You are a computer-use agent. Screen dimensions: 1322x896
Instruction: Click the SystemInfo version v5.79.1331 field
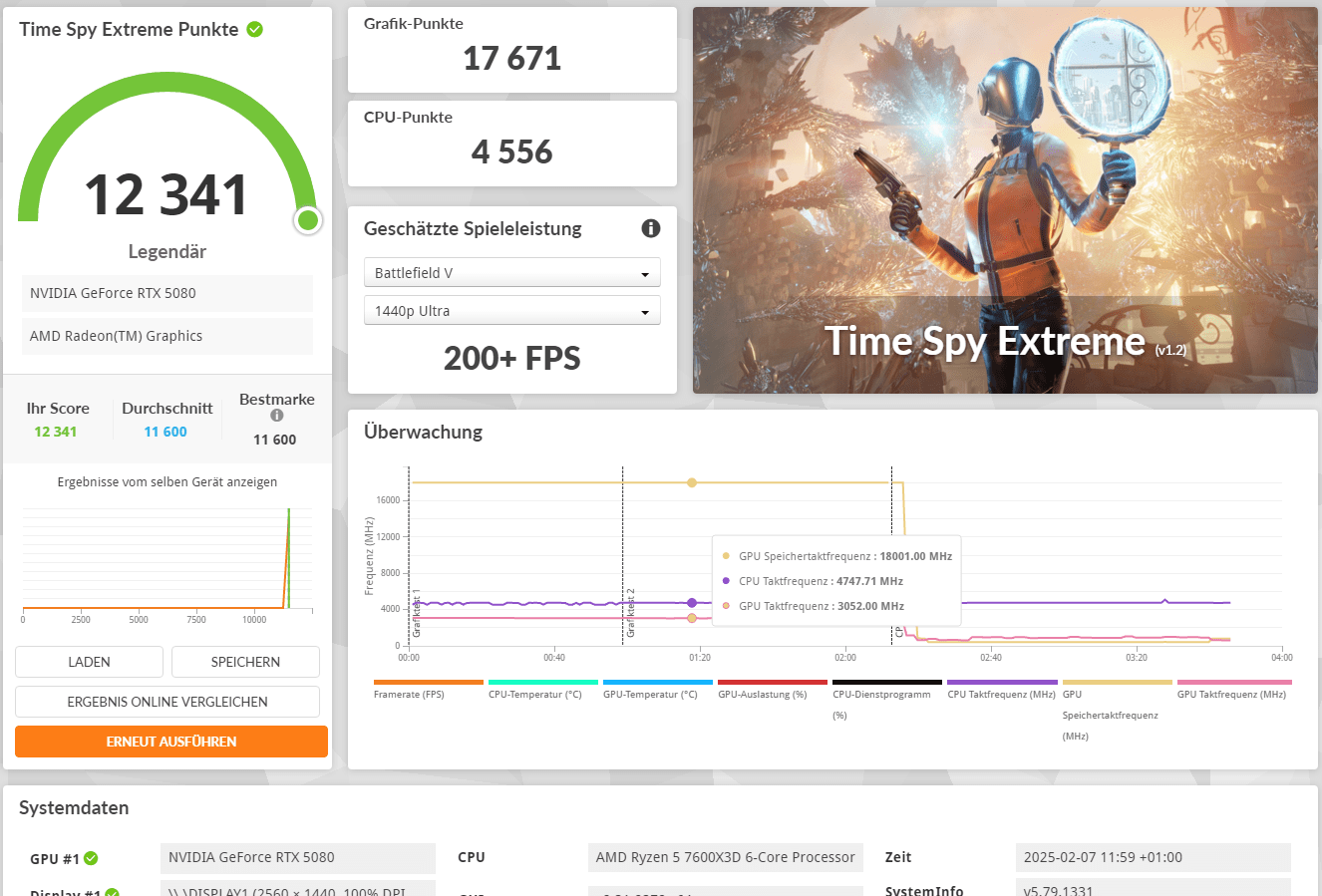1154,888
